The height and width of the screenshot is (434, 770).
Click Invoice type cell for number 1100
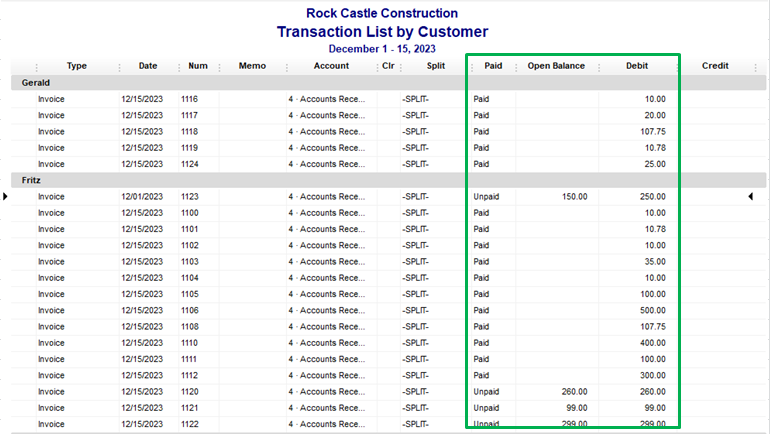(x=51, y=213)
